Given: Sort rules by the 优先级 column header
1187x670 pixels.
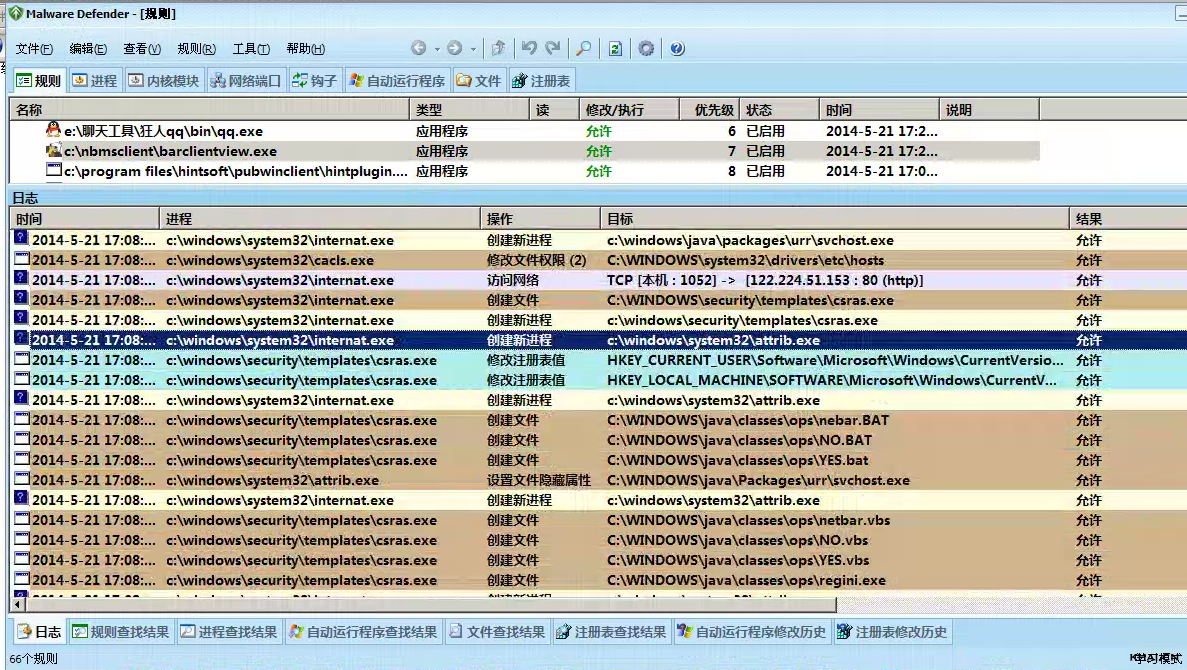Looking at the screenshot, I should coord(714,110).
